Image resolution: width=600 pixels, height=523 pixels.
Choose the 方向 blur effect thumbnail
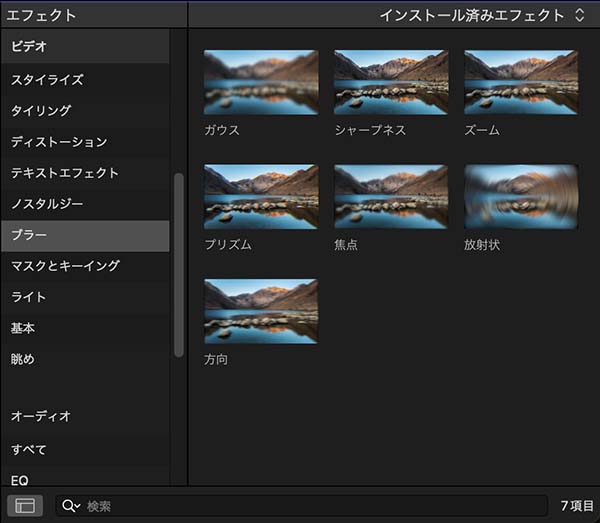[261, 311]
